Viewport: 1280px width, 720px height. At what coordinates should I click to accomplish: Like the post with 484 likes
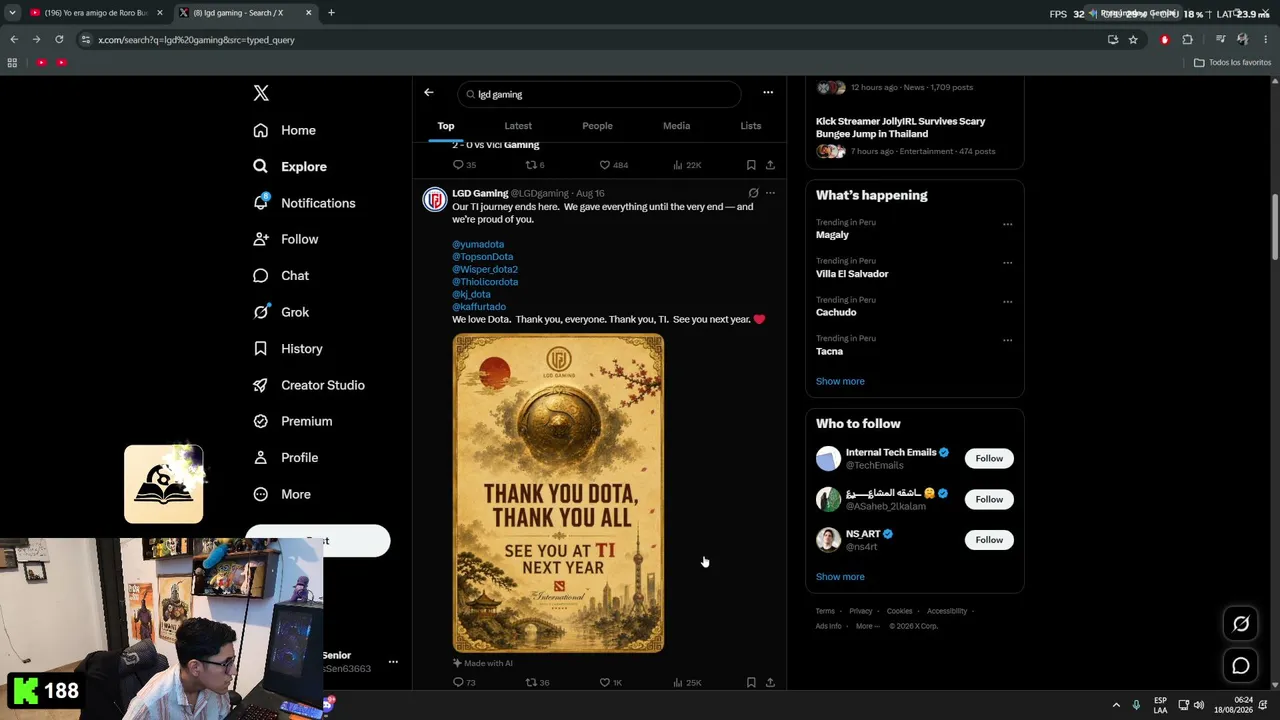[613, 165]
